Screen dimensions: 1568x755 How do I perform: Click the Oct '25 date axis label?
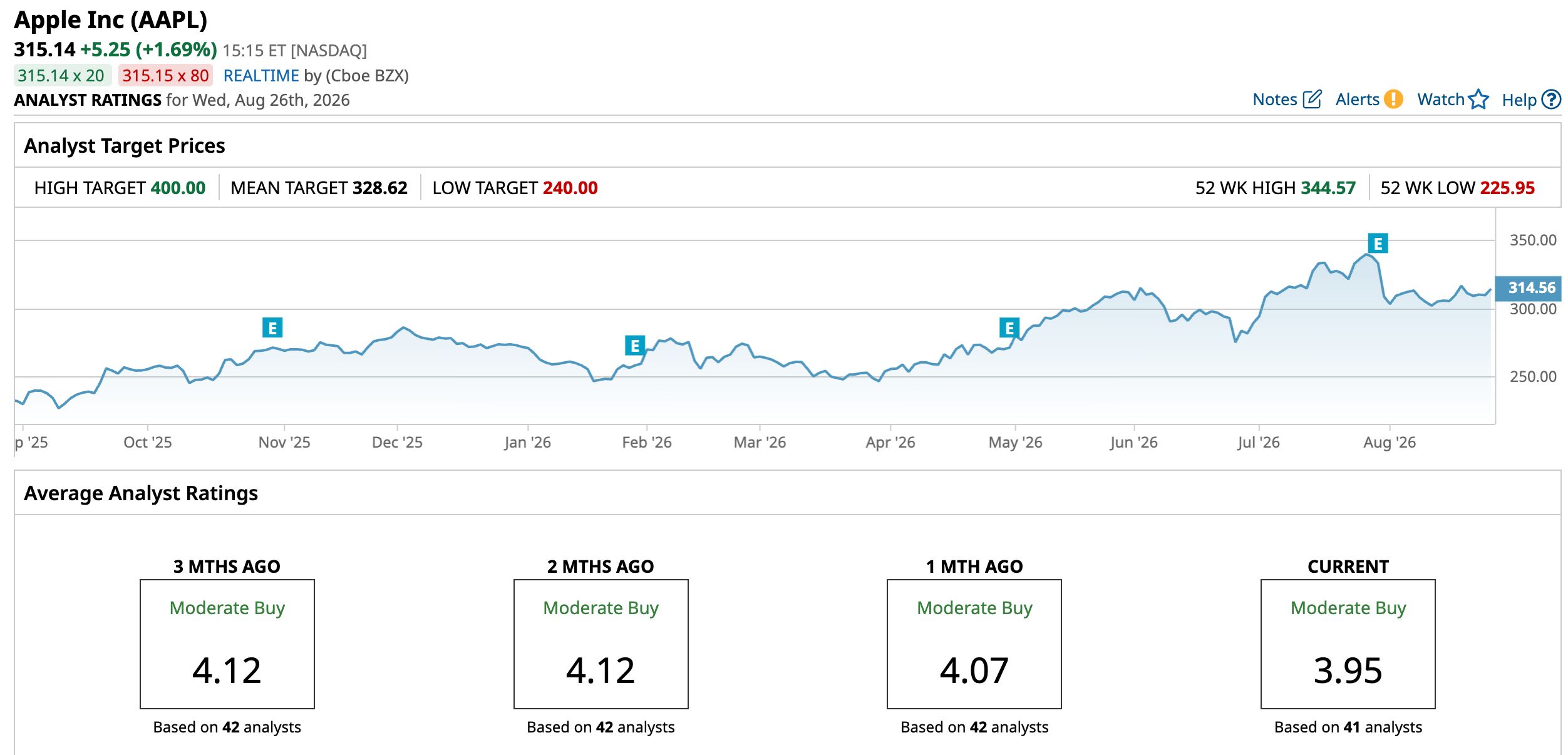pos(148,443)
